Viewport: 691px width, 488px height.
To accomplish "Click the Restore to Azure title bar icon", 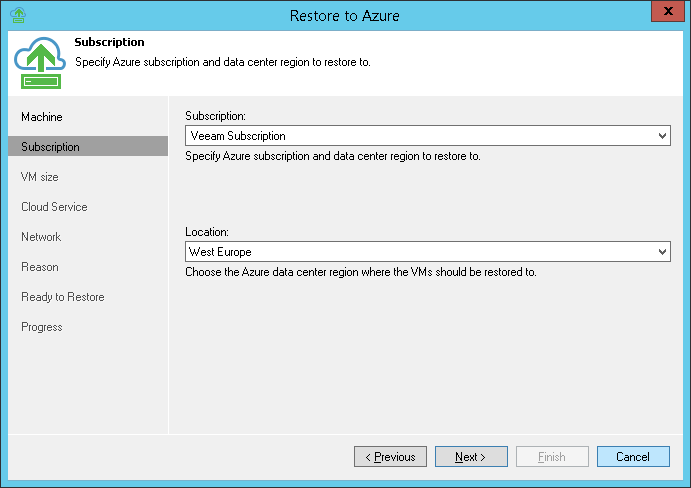I will (15, 15).
